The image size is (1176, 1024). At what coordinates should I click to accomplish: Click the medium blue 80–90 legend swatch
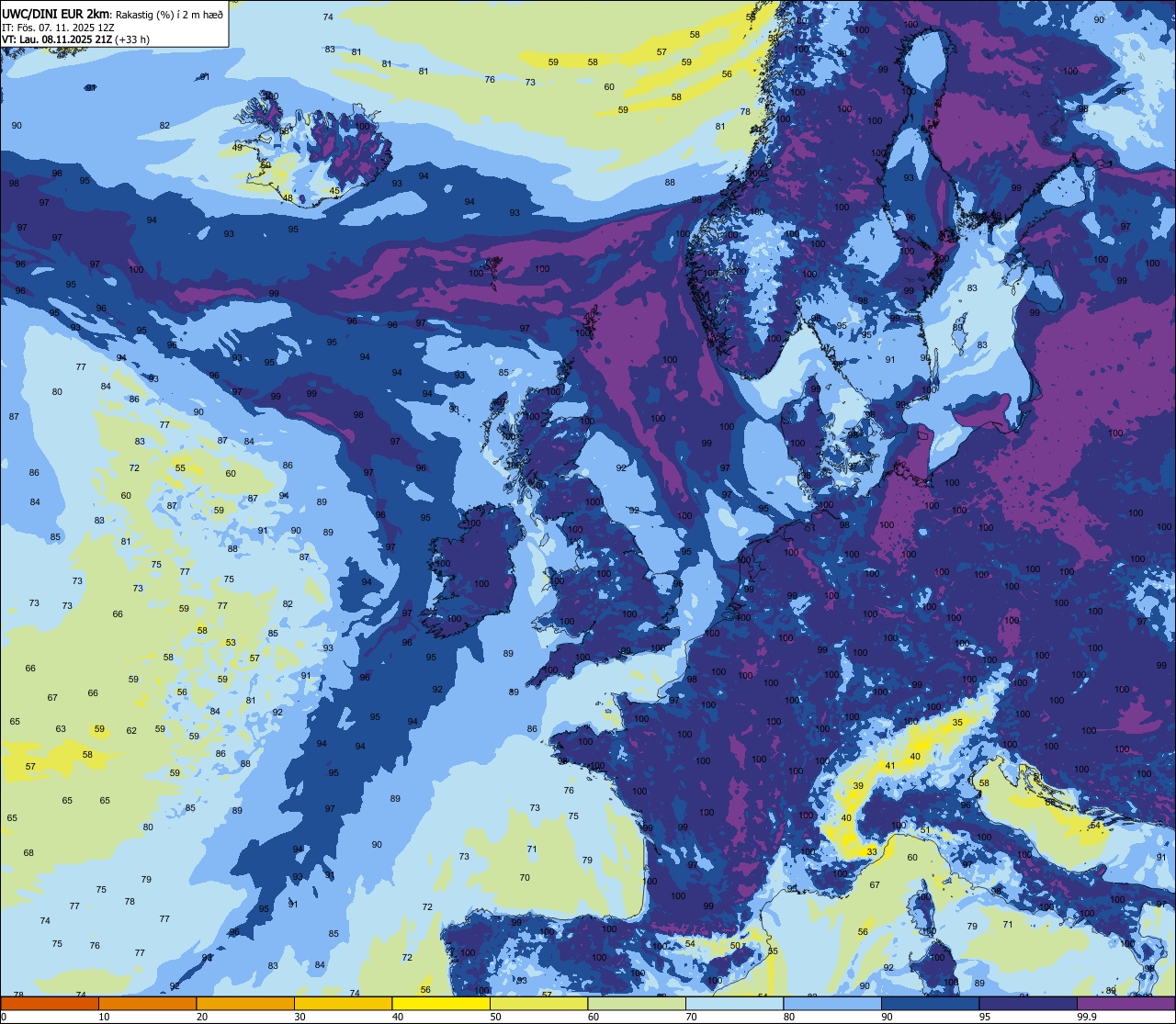pyautogui.click(x=832, y=1003)
